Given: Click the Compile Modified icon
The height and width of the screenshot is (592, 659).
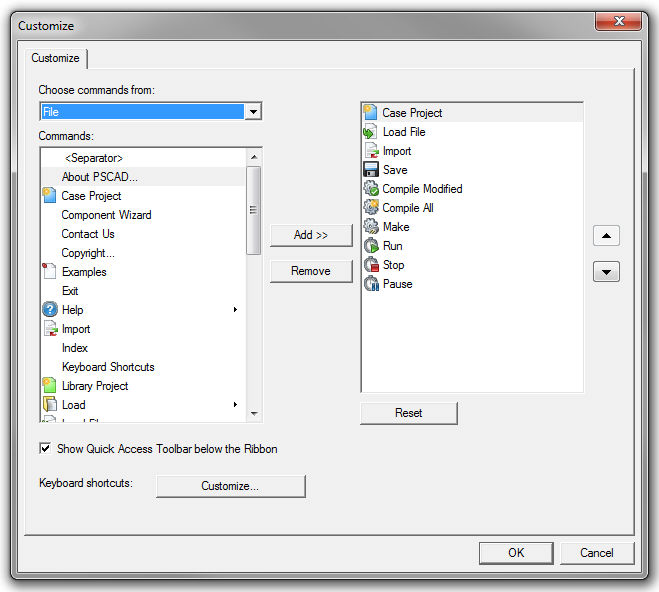Looking at the screenshot, I should (370, 189).
